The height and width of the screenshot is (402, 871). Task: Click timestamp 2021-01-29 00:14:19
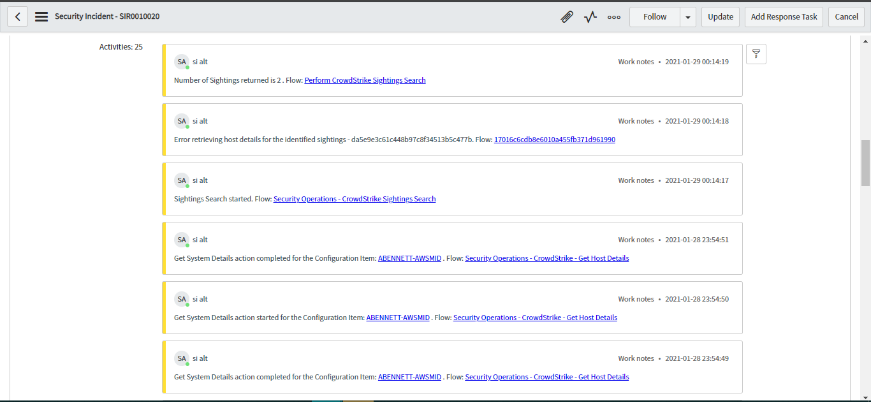pos(697,62)
